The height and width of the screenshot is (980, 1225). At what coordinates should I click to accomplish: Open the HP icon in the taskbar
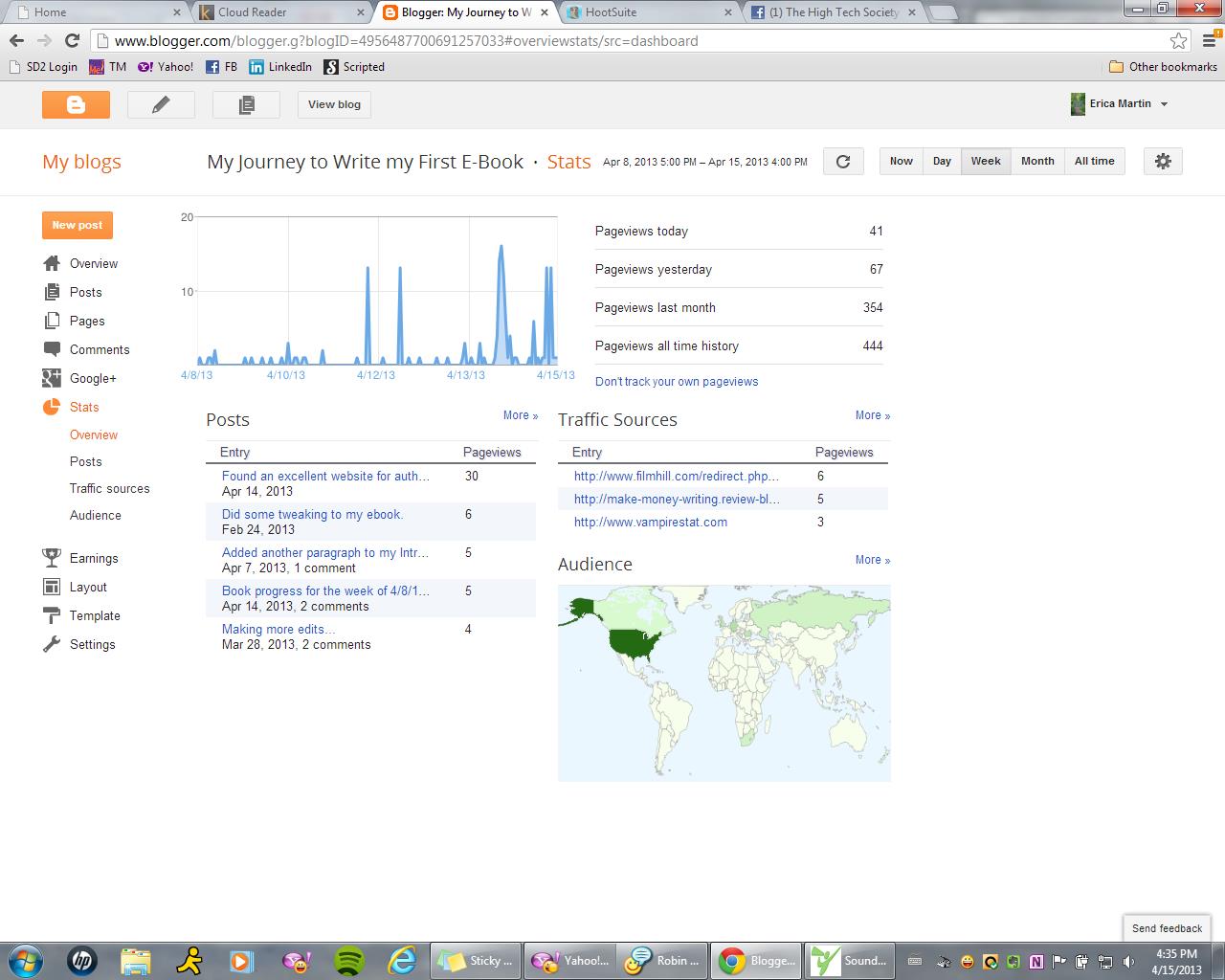pyautogui.click(x=83, y=960)
